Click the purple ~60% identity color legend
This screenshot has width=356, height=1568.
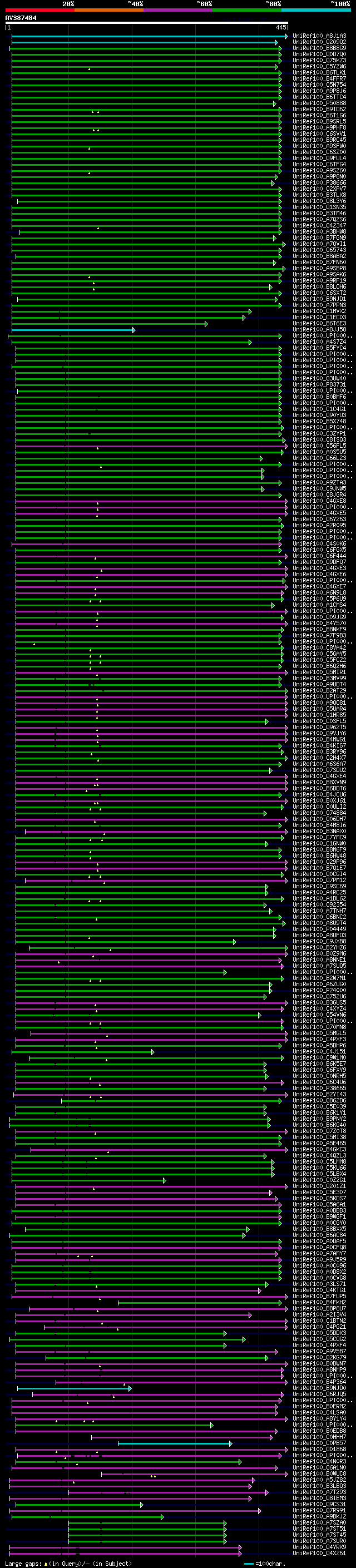(179, 10)
